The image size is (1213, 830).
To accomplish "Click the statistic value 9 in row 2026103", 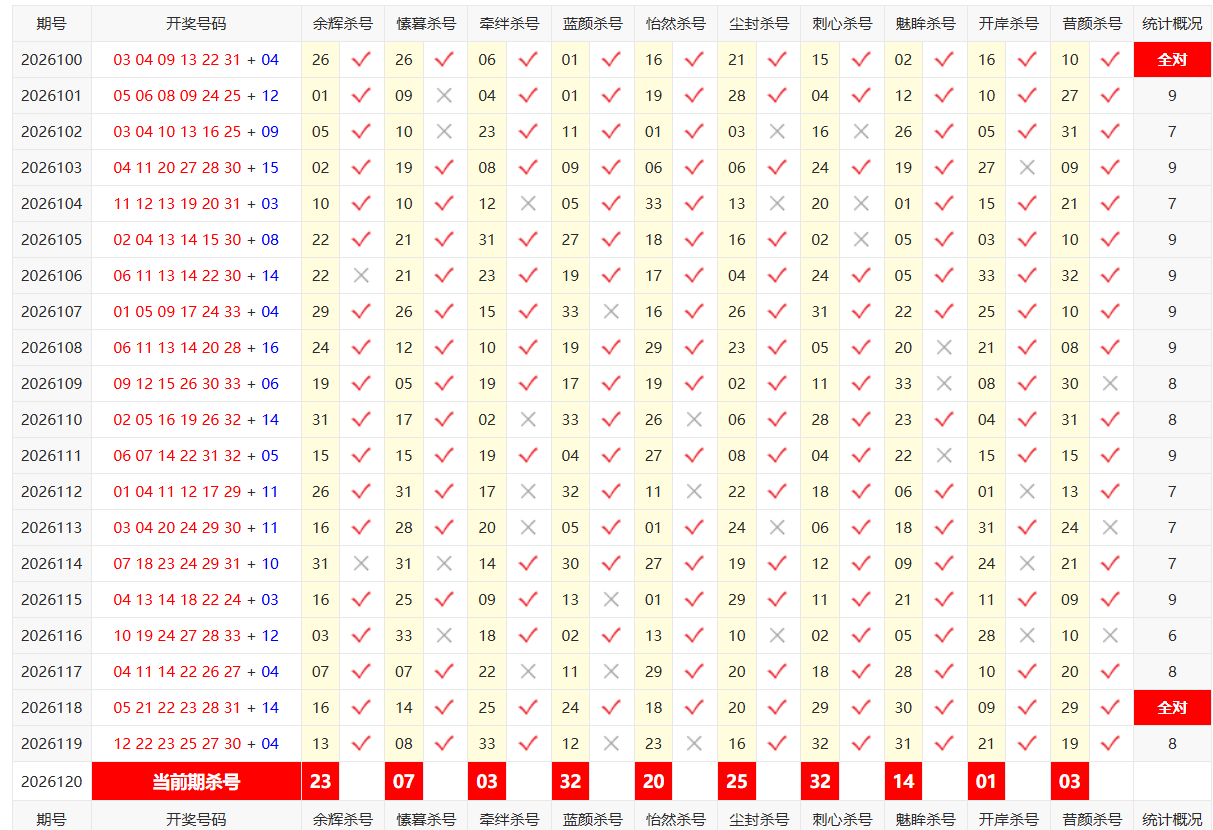I will click(x=1172, y=168).
